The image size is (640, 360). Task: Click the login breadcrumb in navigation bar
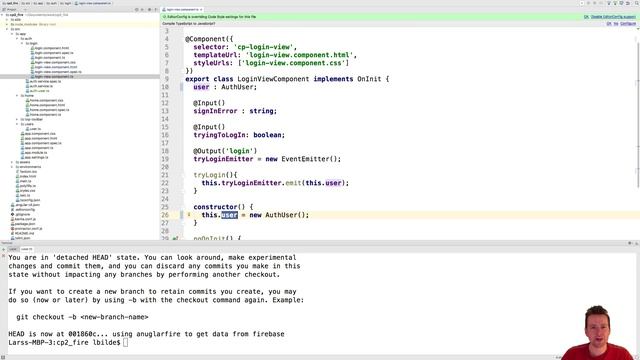coord(65,3)
